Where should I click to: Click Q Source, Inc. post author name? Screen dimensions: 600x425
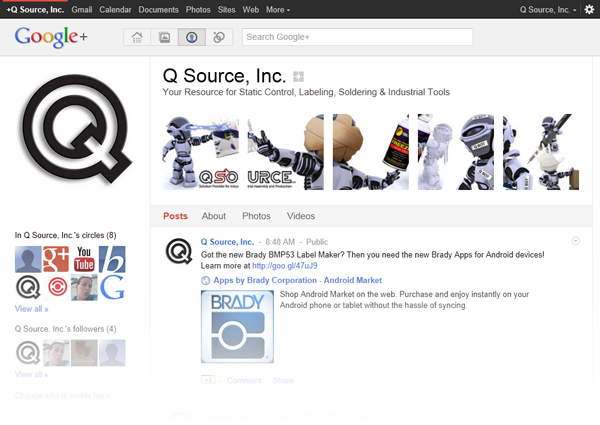point(227,242)
